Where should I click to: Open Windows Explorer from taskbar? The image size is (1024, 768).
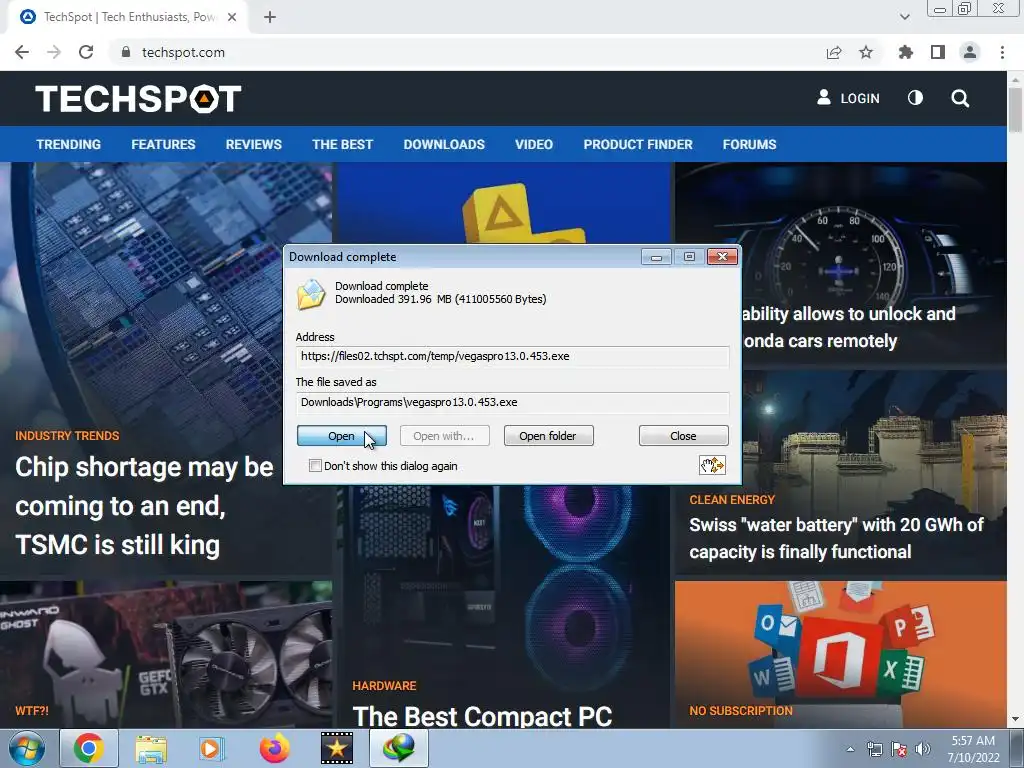coord(151,749)
